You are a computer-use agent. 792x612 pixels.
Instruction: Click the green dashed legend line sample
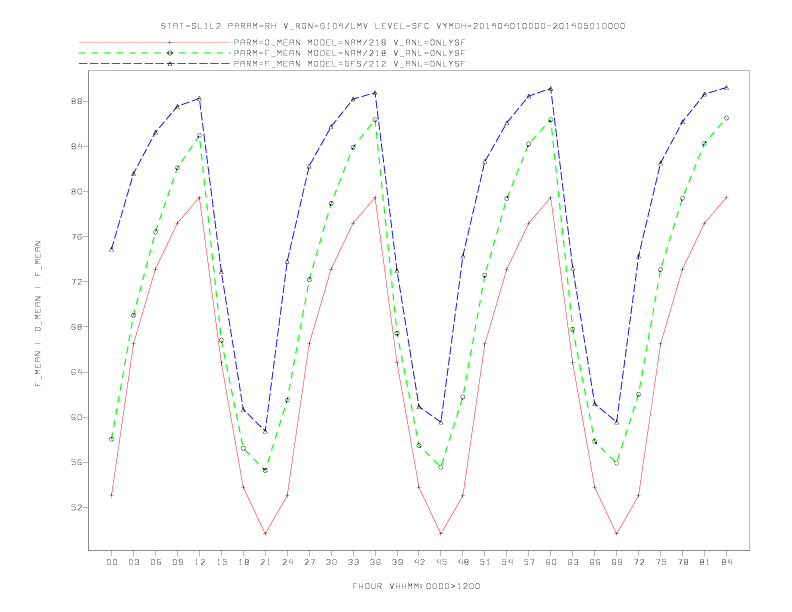pyautogui.click(x=155, y=53)
